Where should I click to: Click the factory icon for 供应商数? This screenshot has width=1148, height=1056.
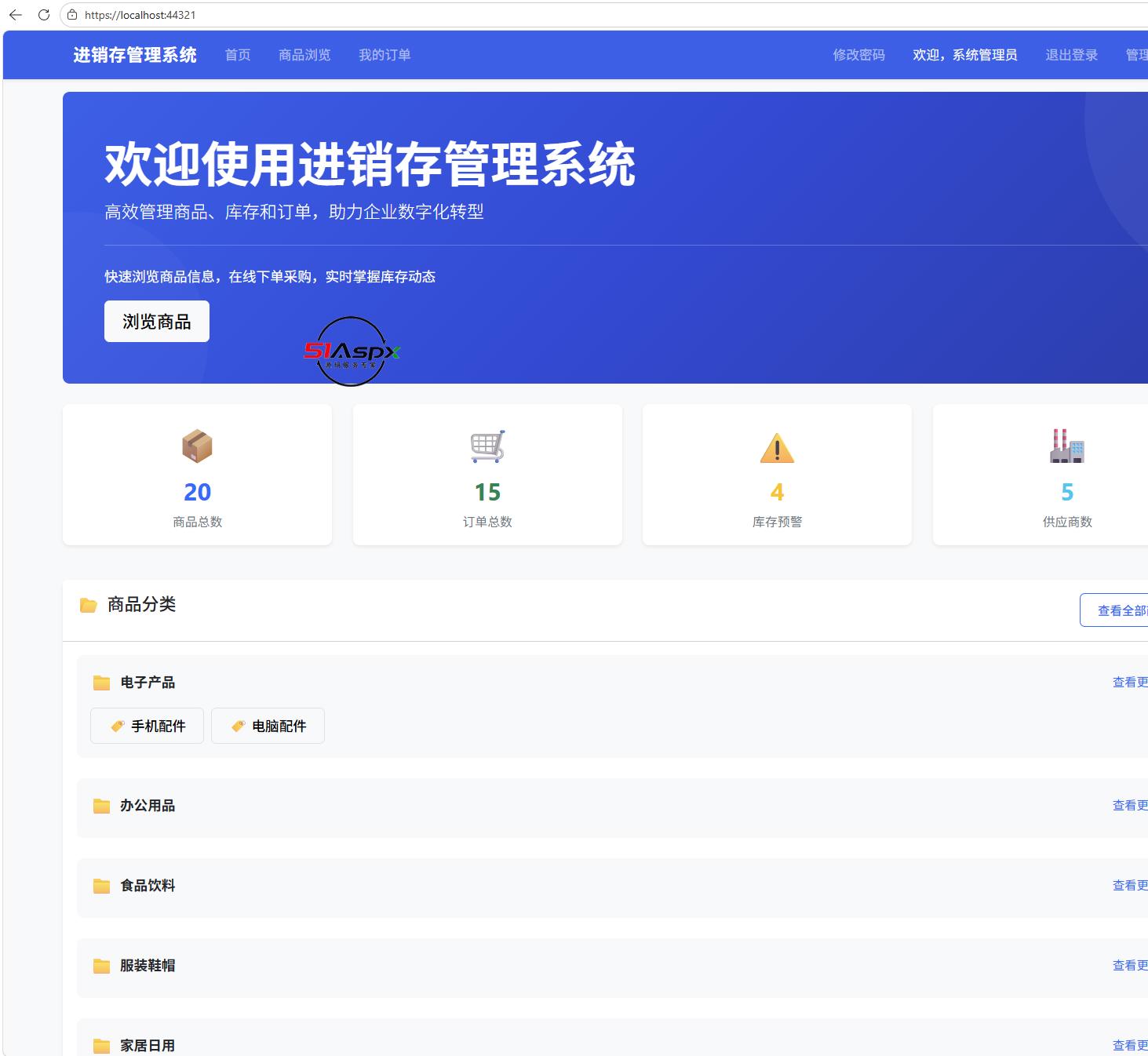pyautogui.click(x=1067, y=446)
